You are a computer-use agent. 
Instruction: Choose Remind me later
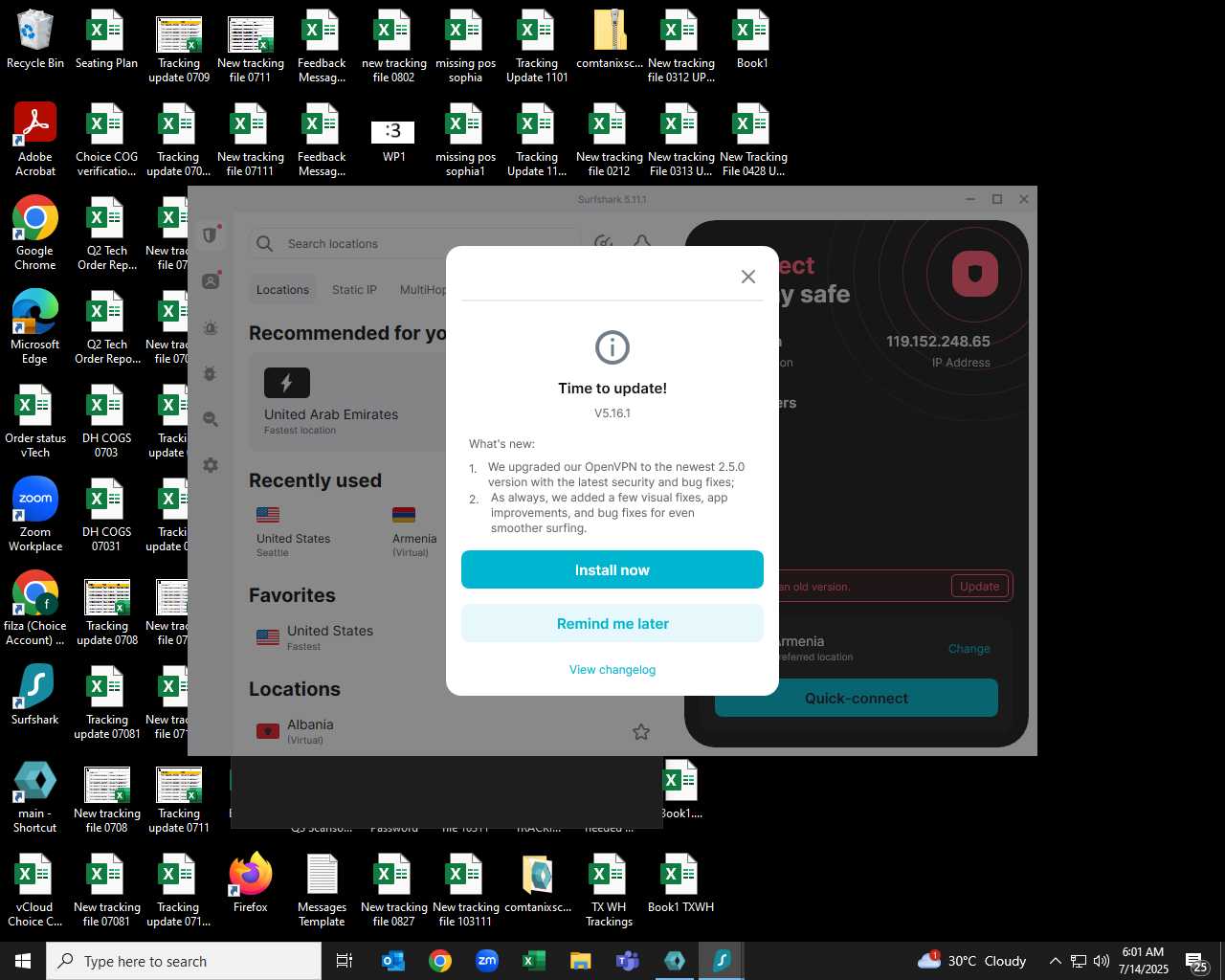pyautogui.click(x=612, y=623)
